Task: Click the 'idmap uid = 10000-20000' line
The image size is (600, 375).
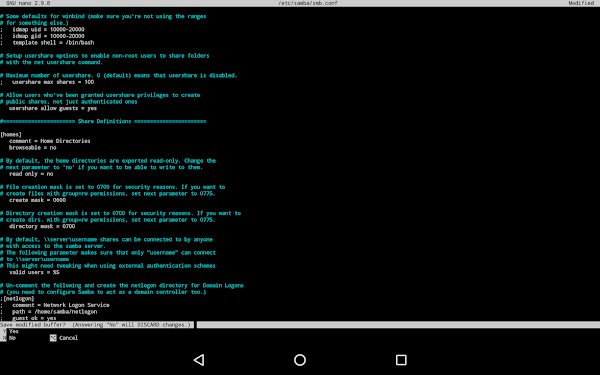Action: 42,29
